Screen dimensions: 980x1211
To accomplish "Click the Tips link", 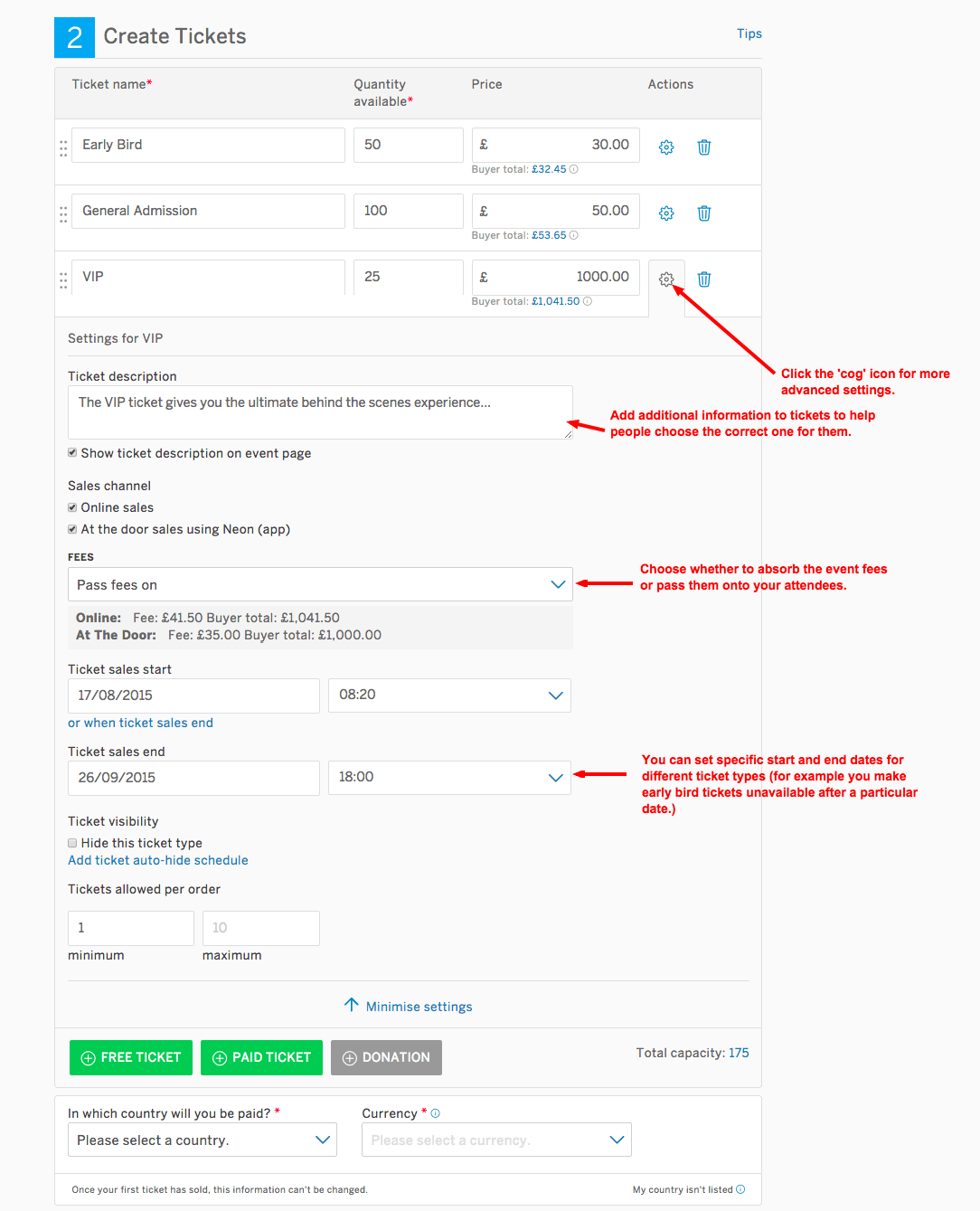I will (749, 33).
